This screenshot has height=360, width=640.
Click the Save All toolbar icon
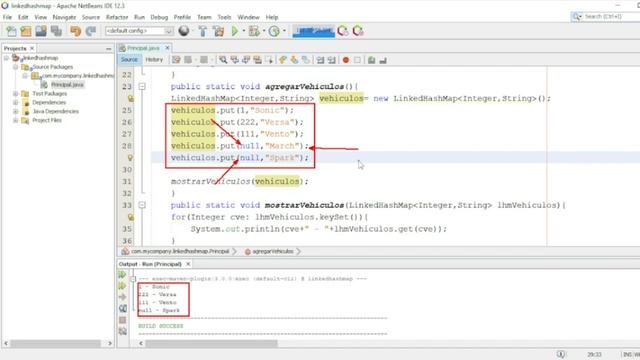(x=56, y=31)
